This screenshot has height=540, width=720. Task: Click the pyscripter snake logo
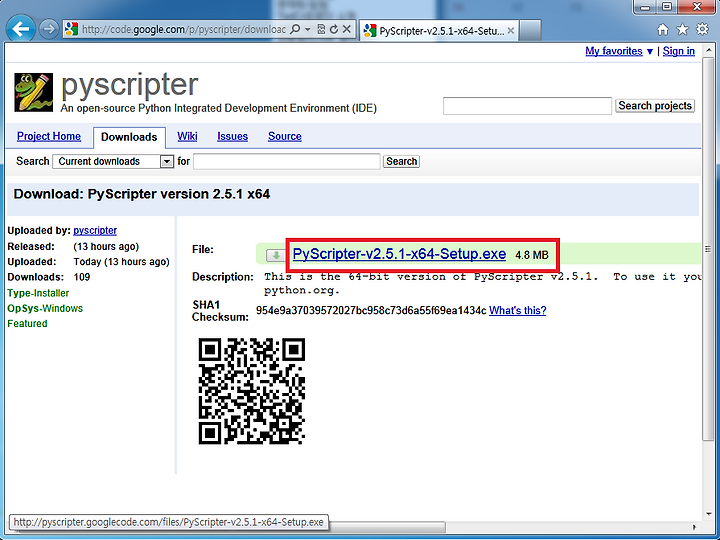(34, 92)
